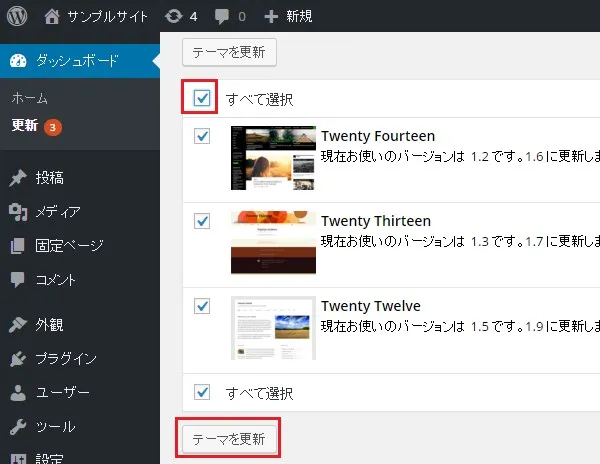The height and width of the screenshot is (464, 600).
Task: Open the comments bubble icon in admin bar
Action: pos(222,16)
